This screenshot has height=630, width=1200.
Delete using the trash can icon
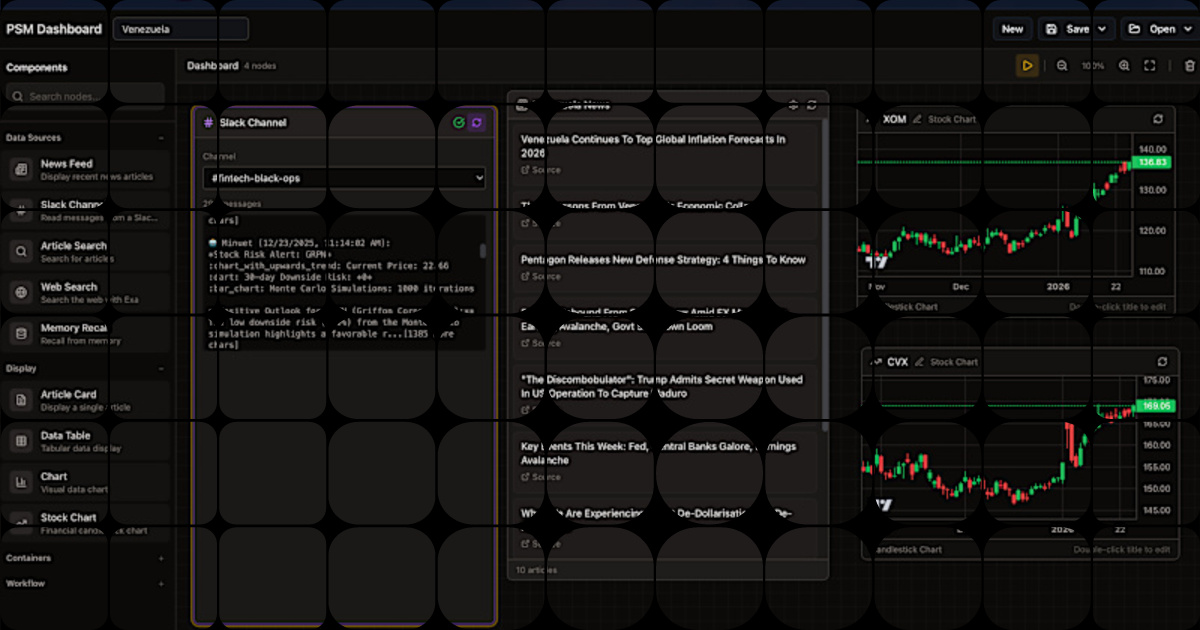(1189, 66)
